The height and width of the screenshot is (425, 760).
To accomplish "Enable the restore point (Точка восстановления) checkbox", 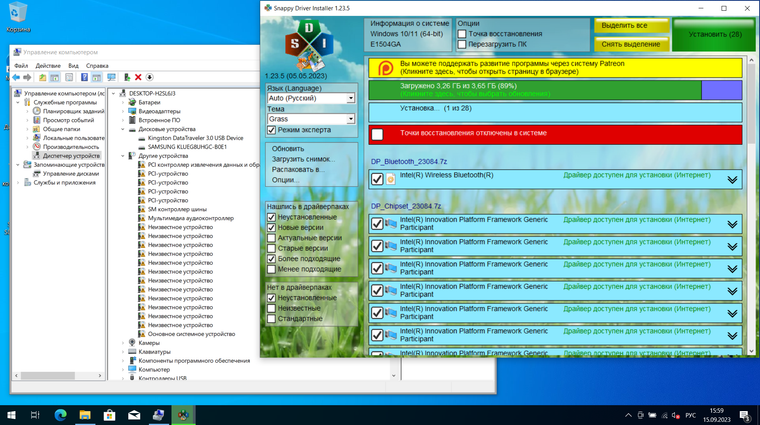I will pyautogui.click(x=462, y=34).
